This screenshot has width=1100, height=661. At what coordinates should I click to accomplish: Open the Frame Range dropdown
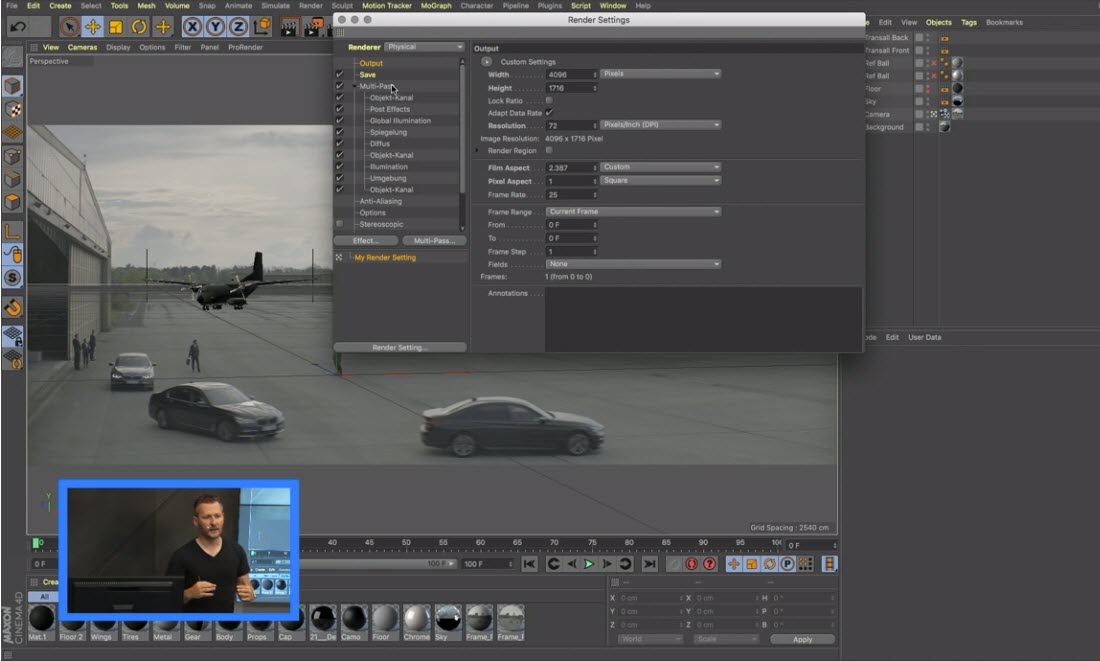click(x=632, y=212)
